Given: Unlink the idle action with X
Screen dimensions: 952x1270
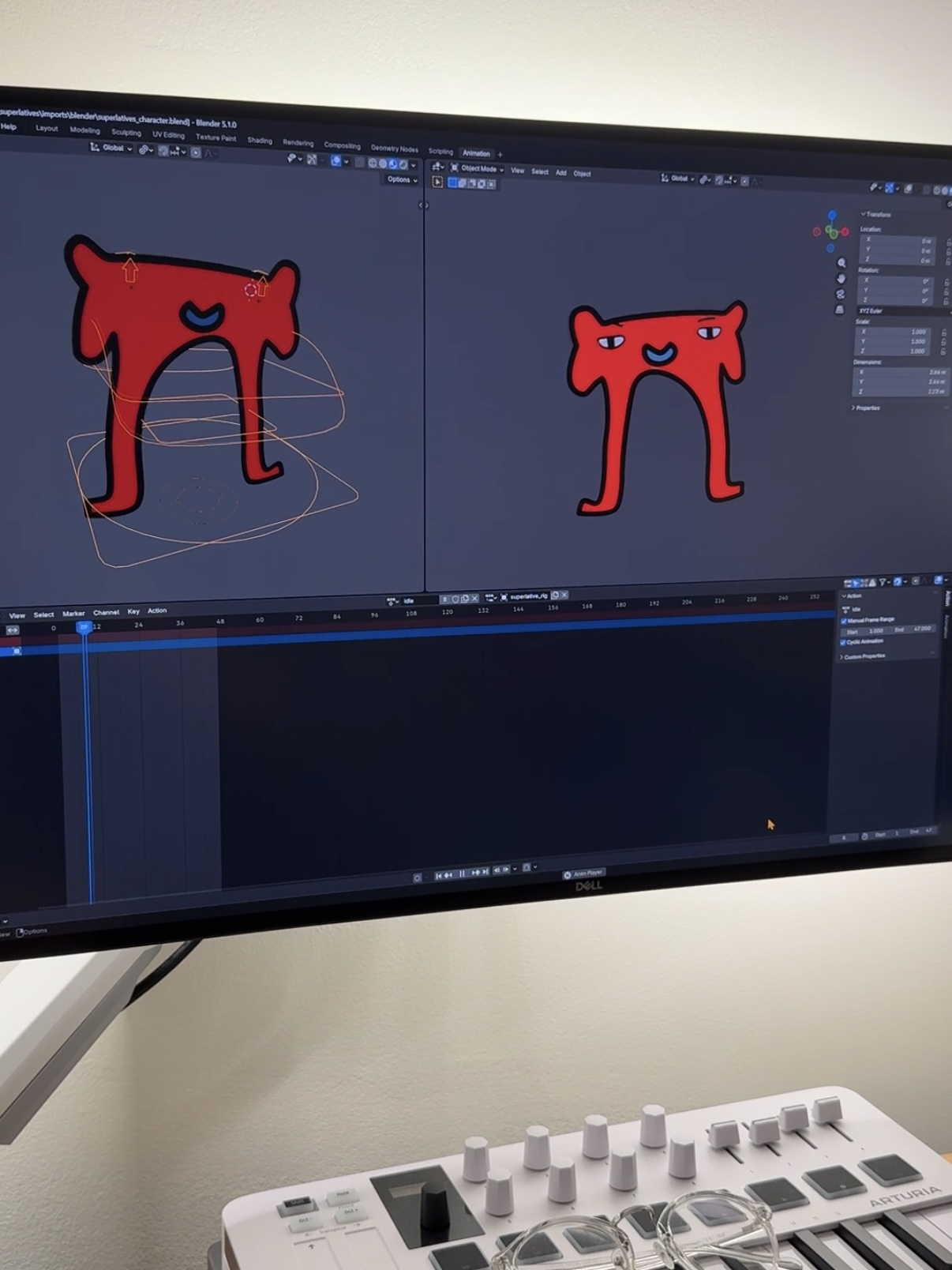Looking at the screenshot, I should [474, 599].
